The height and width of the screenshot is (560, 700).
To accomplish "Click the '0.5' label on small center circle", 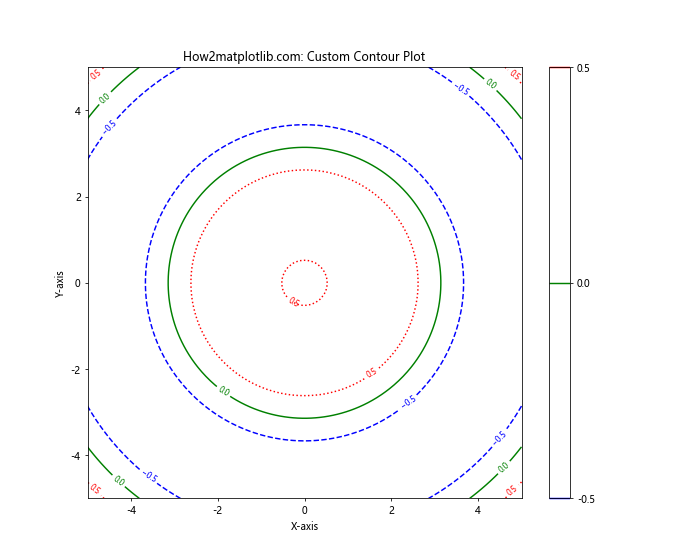I will (x=294, y=302).
